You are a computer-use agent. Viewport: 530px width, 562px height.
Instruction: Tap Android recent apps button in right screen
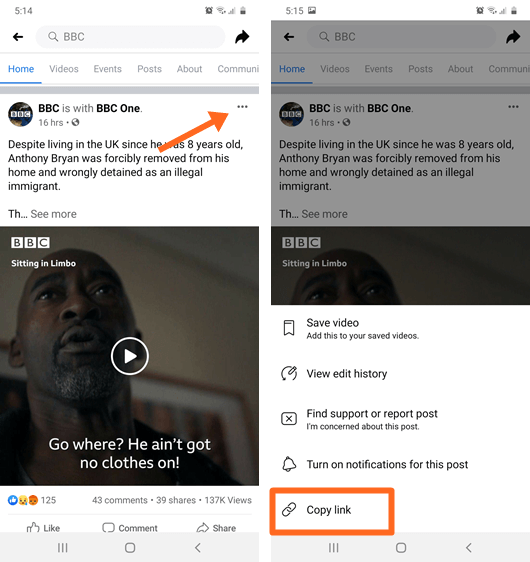334,548
